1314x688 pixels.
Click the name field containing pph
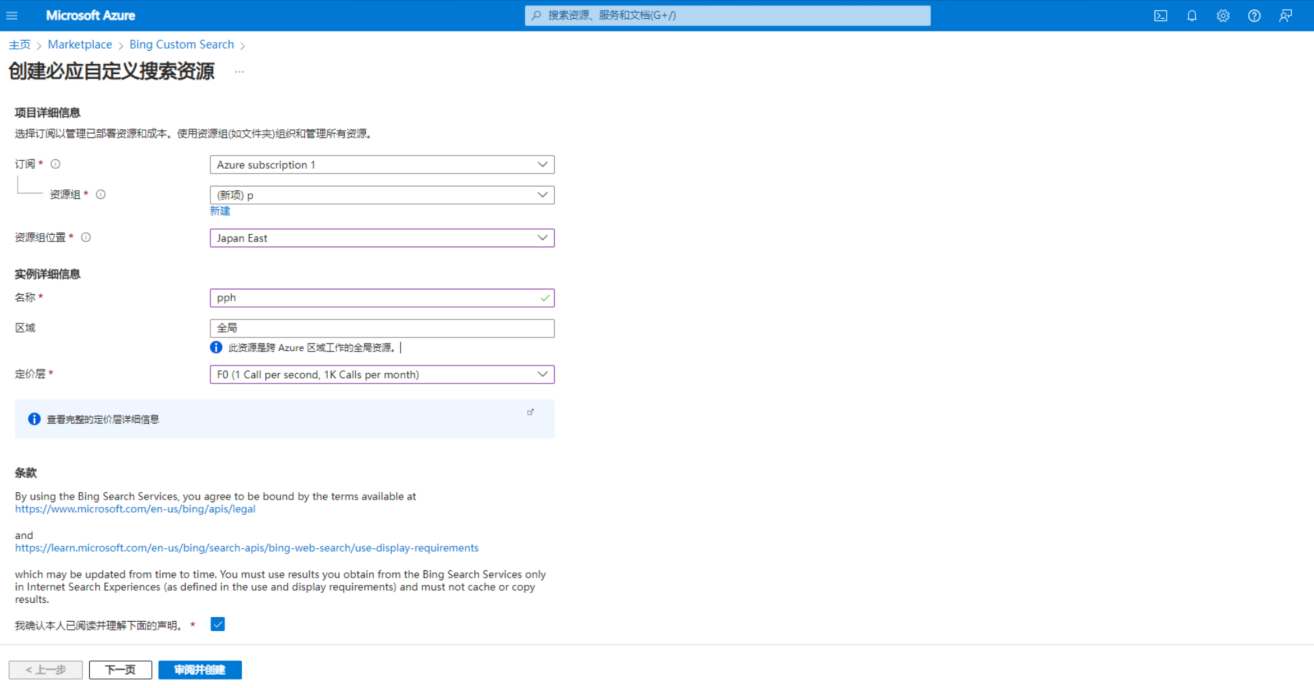[382, 298]
